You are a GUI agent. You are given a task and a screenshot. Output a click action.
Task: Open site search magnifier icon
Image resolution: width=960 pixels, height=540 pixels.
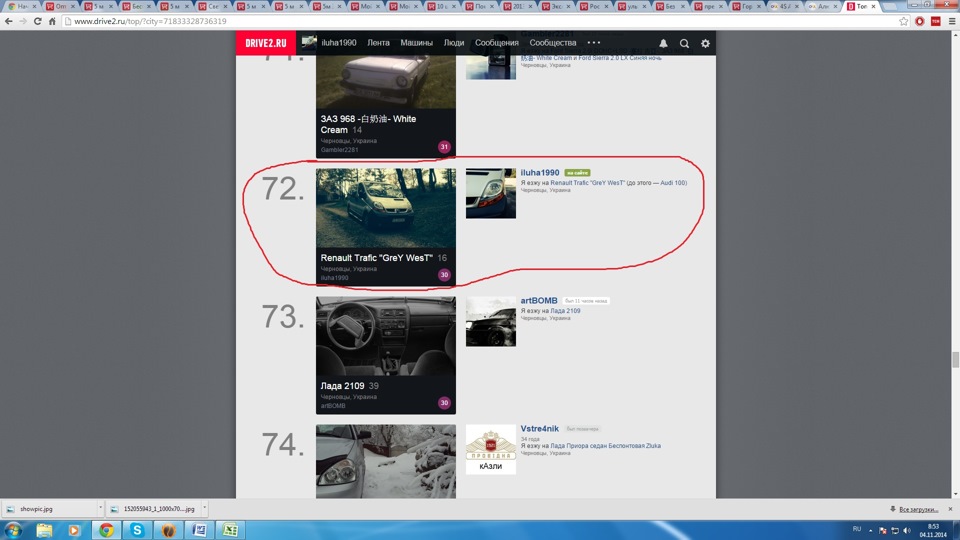tap(684, 43)
